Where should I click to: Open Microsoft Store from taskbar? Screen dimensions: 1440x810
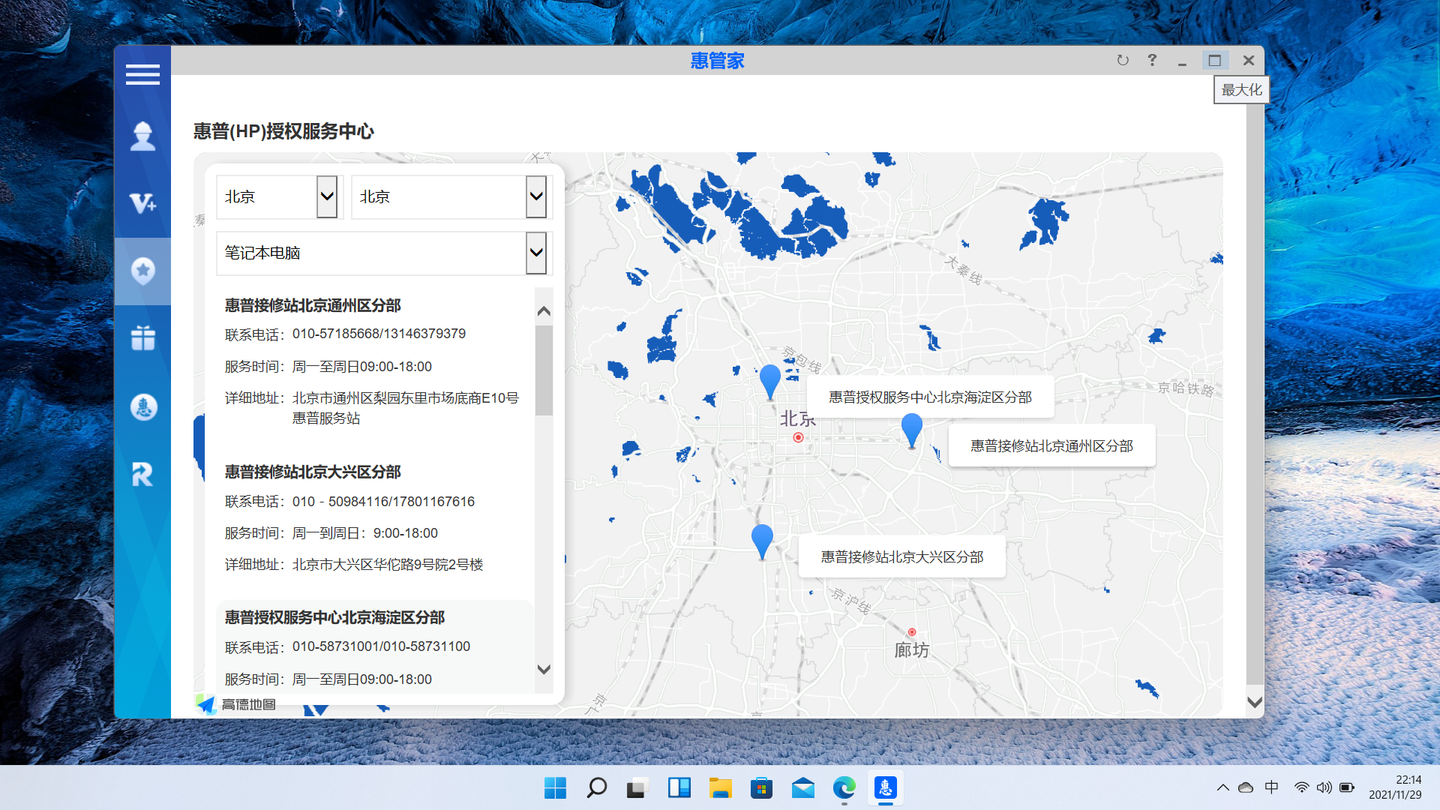coord(762,788)
